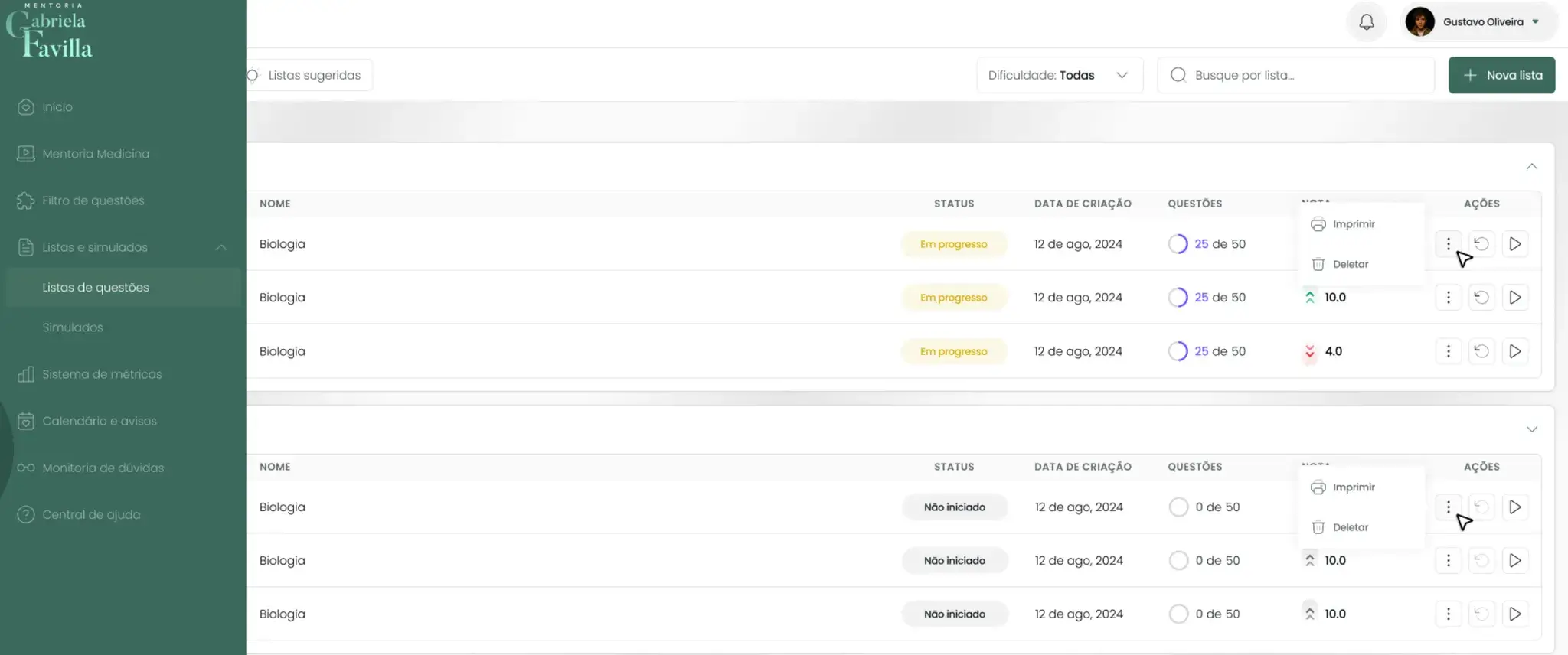Restart the Em progresso list with nota 10.0
The width and height of the screenshot is (1568, 655).
[x=1481, y=298]
